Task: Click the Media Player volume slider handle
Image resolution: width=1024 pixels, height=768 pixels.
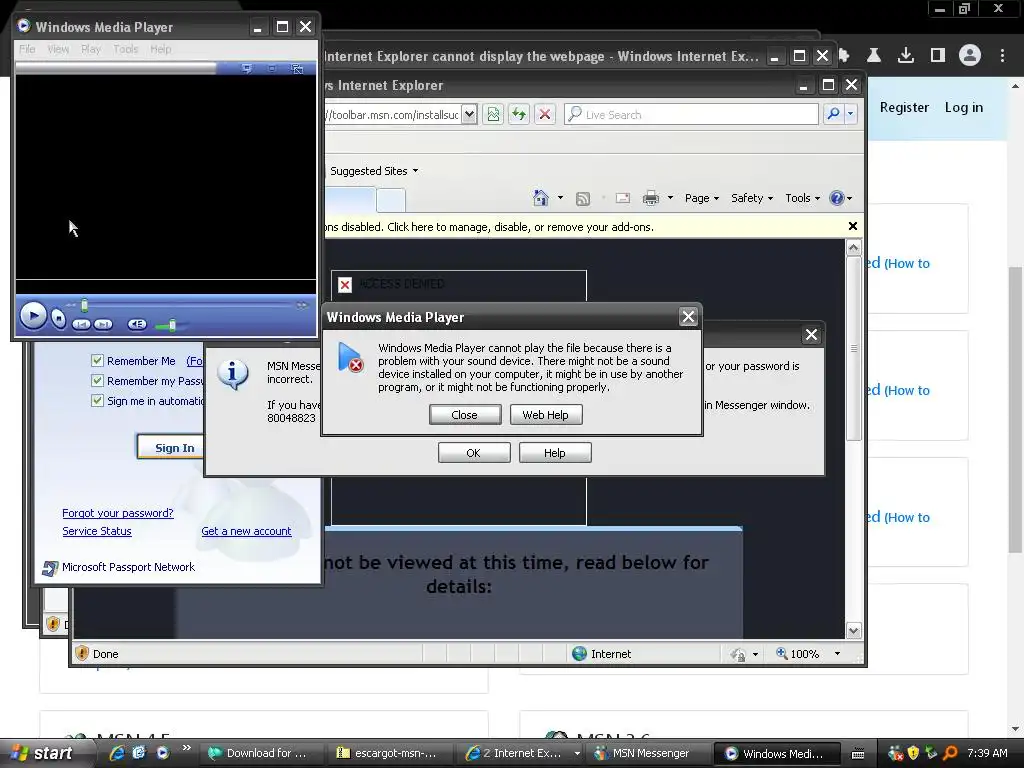Action: click(x=172, y=325)
